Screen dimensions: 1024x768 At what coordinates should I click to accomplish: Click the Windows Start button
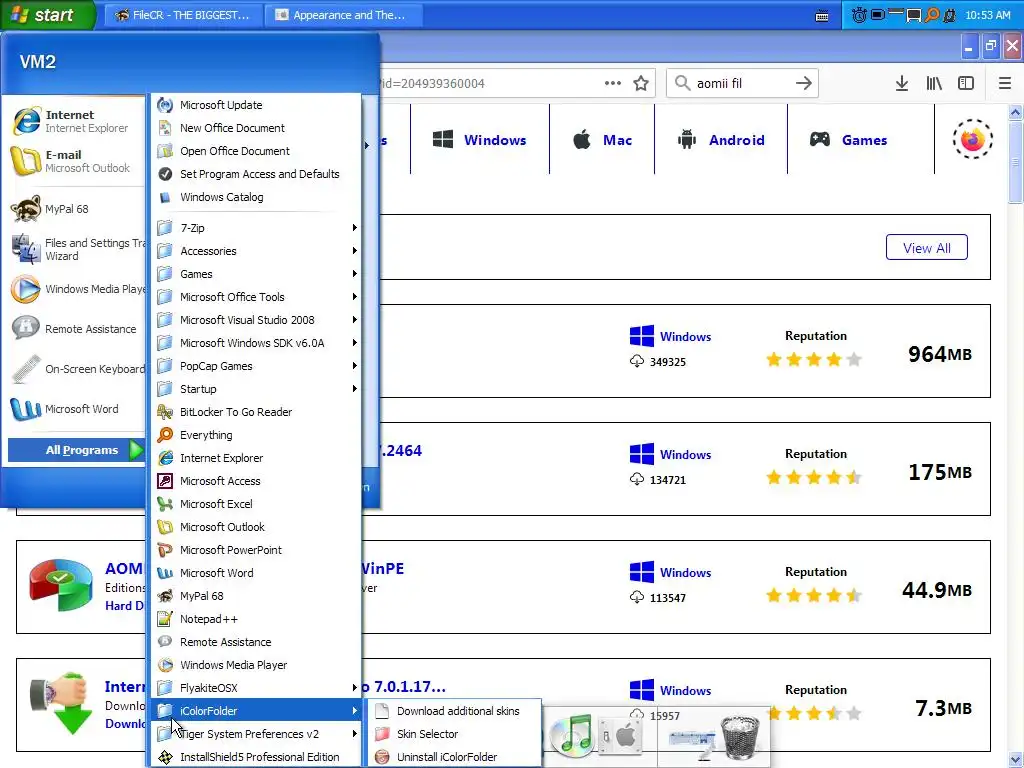pyautogui.click(x=48, y=14)
